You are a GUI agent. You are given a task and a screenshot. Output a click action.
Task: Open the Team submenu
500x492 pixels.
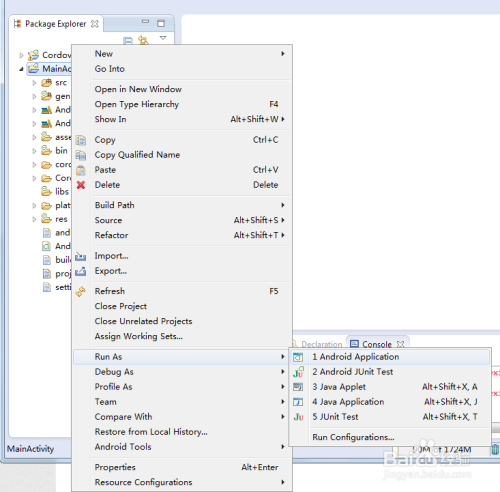click(182, 402)
